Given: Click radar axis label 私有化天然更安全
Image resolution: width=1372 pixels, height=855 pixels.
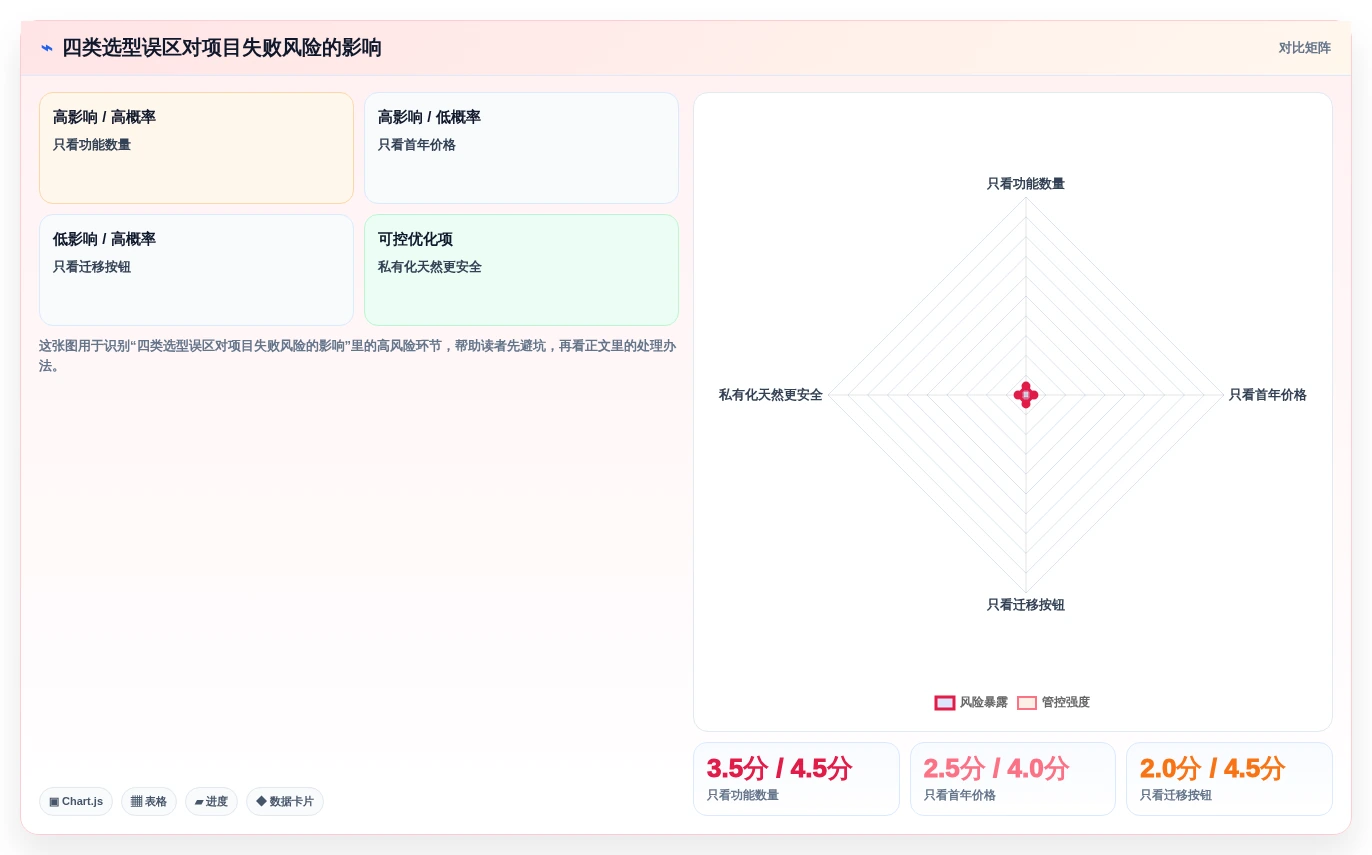Looking at the screenshot, I should point(770,395).
